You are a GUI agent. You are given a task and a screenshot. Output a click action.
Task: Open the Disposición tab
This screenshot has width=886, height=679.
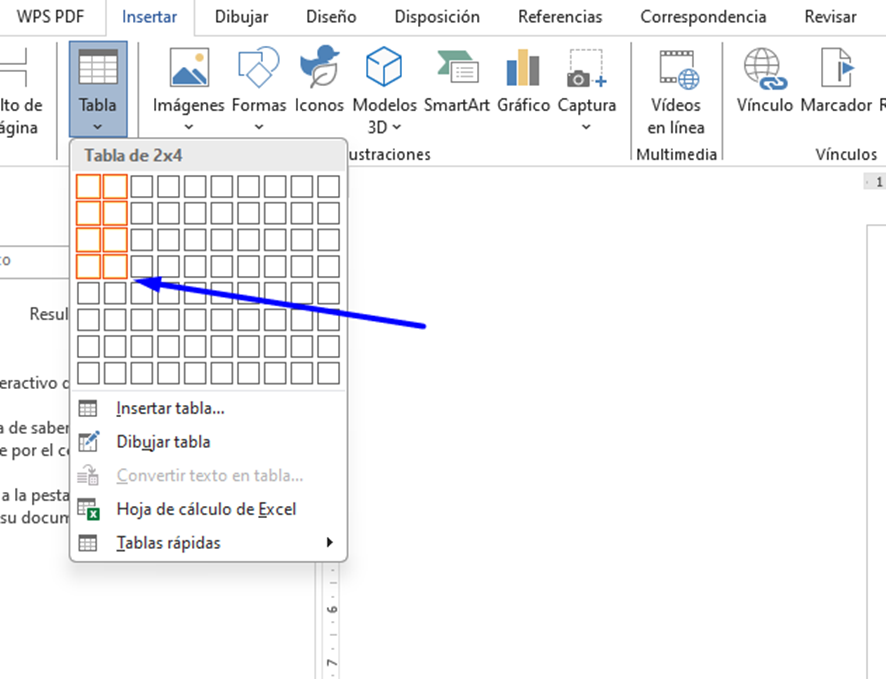click(437, 17)
